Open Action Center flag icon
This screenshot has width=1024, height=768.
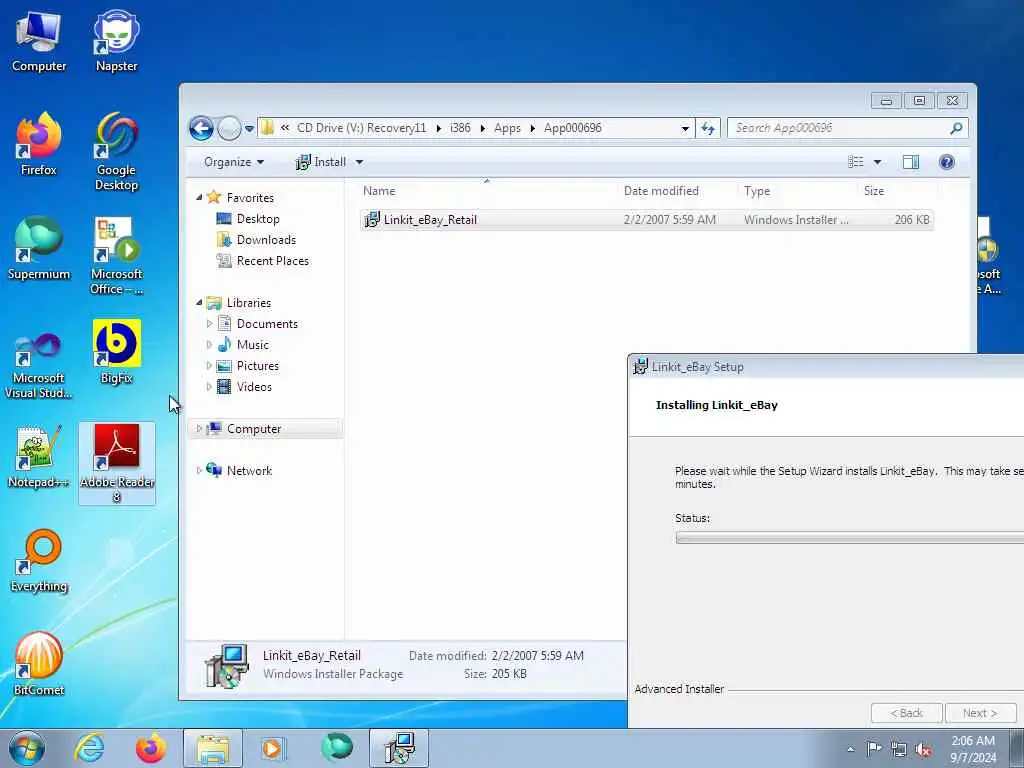tap(874, 749)
